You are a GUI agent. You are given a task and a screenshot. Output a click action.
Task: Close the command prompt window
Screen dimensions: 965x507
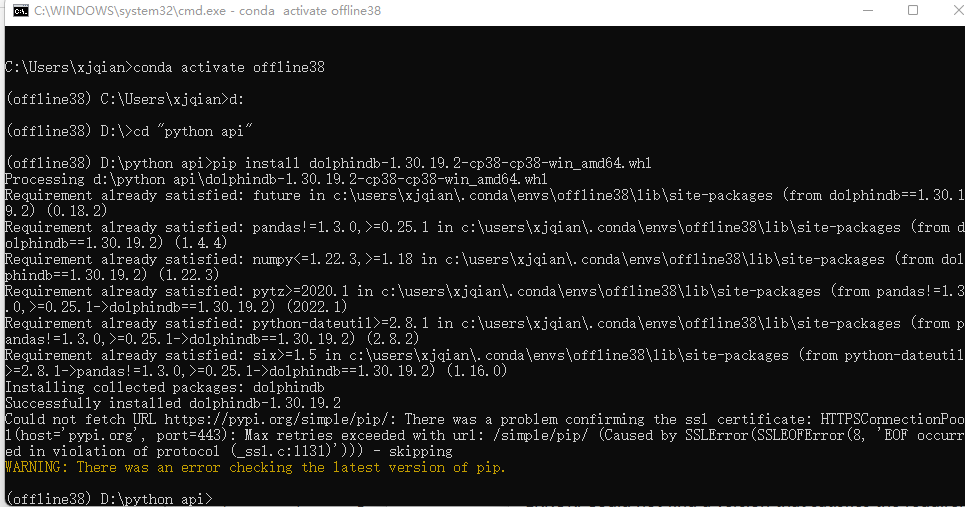coord(958,10)
